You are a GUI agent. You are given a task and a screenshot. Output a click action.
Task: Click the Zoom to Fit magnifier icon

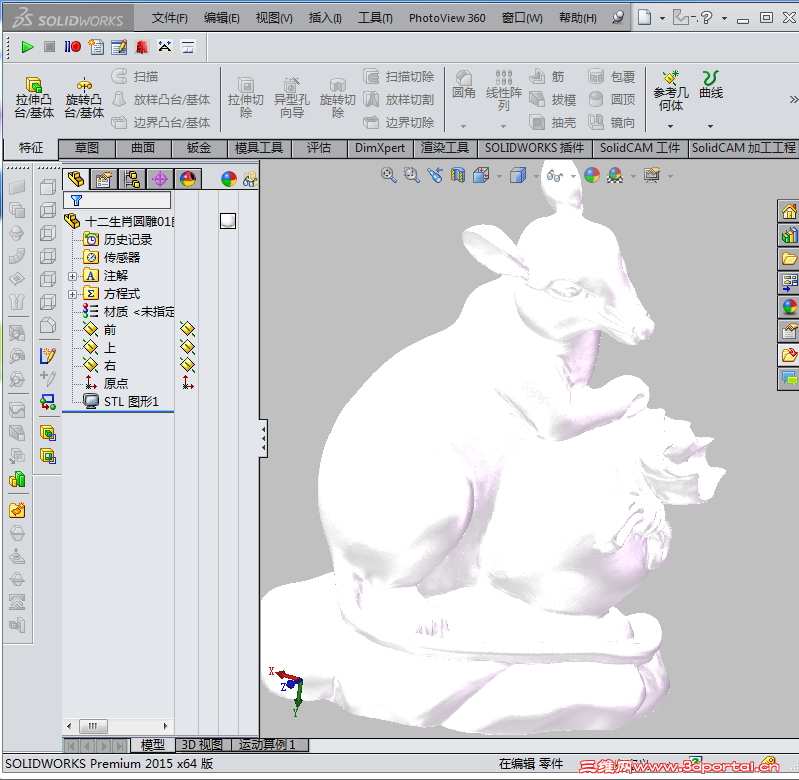[x=388, y=176]
